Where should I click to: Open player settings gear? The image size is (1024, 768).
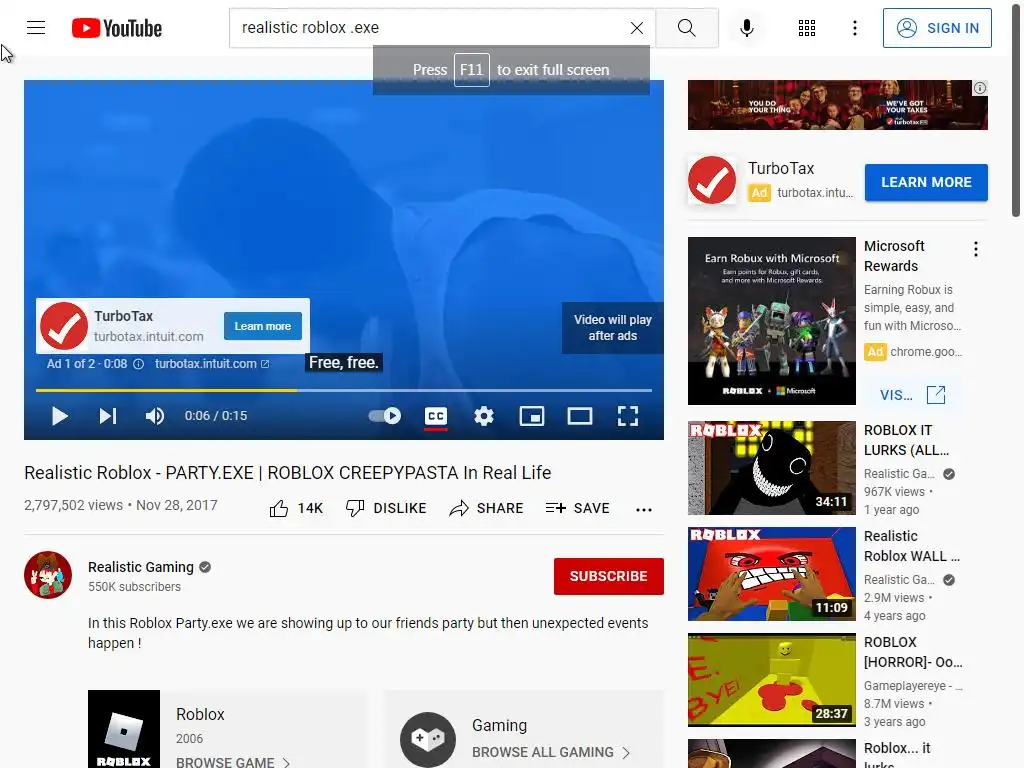[x=483, y=416]
